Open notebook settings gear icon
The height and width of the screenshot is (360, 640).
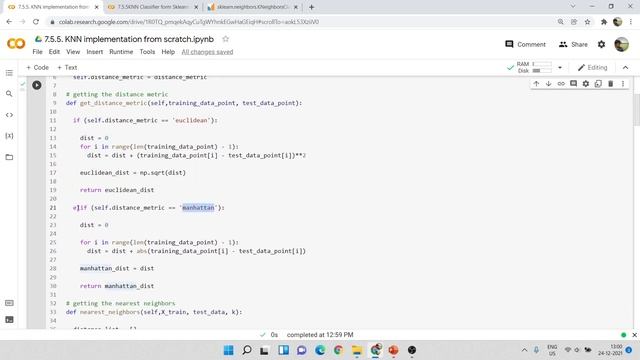point(601,44)
